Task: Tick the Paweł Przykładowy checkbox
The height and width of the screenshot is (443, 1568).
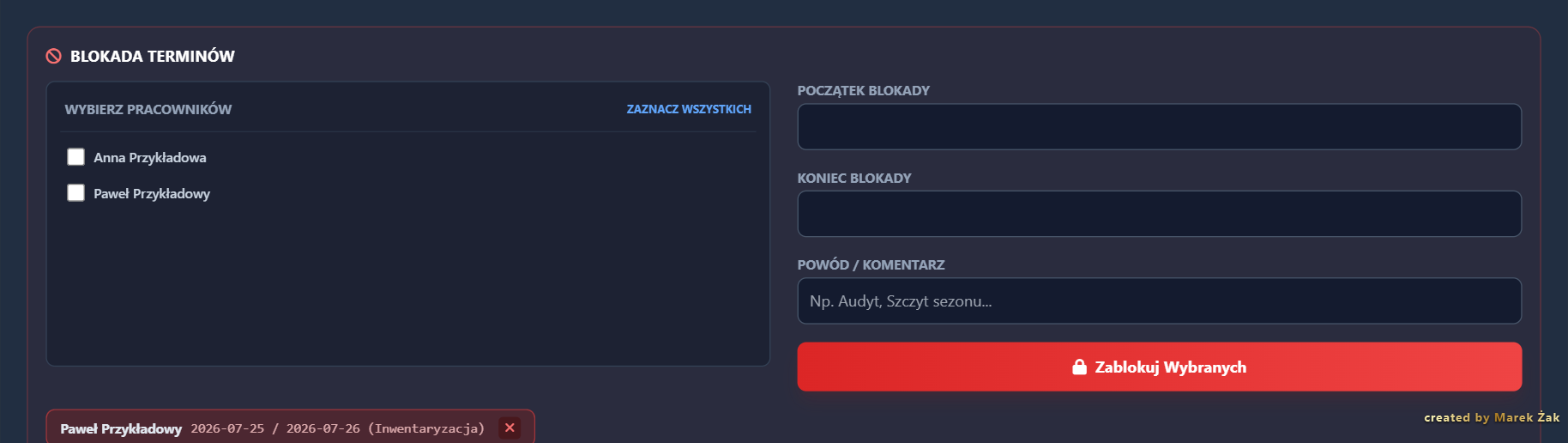Action: [76, 192]
